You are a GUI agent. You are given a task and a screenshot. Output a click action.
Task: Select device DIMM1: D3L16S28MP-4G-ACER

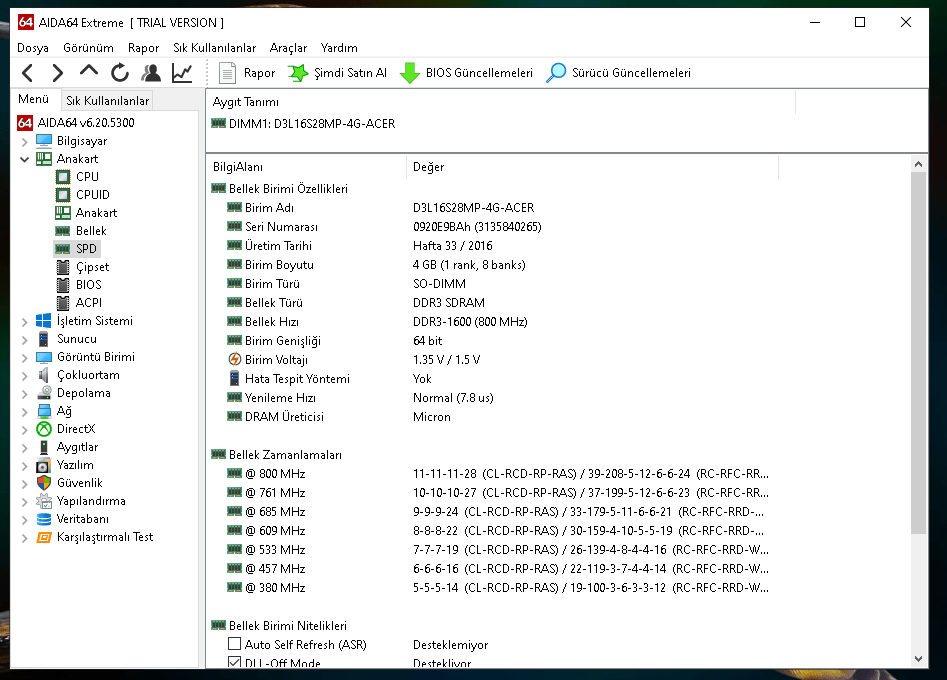[303, 124]
